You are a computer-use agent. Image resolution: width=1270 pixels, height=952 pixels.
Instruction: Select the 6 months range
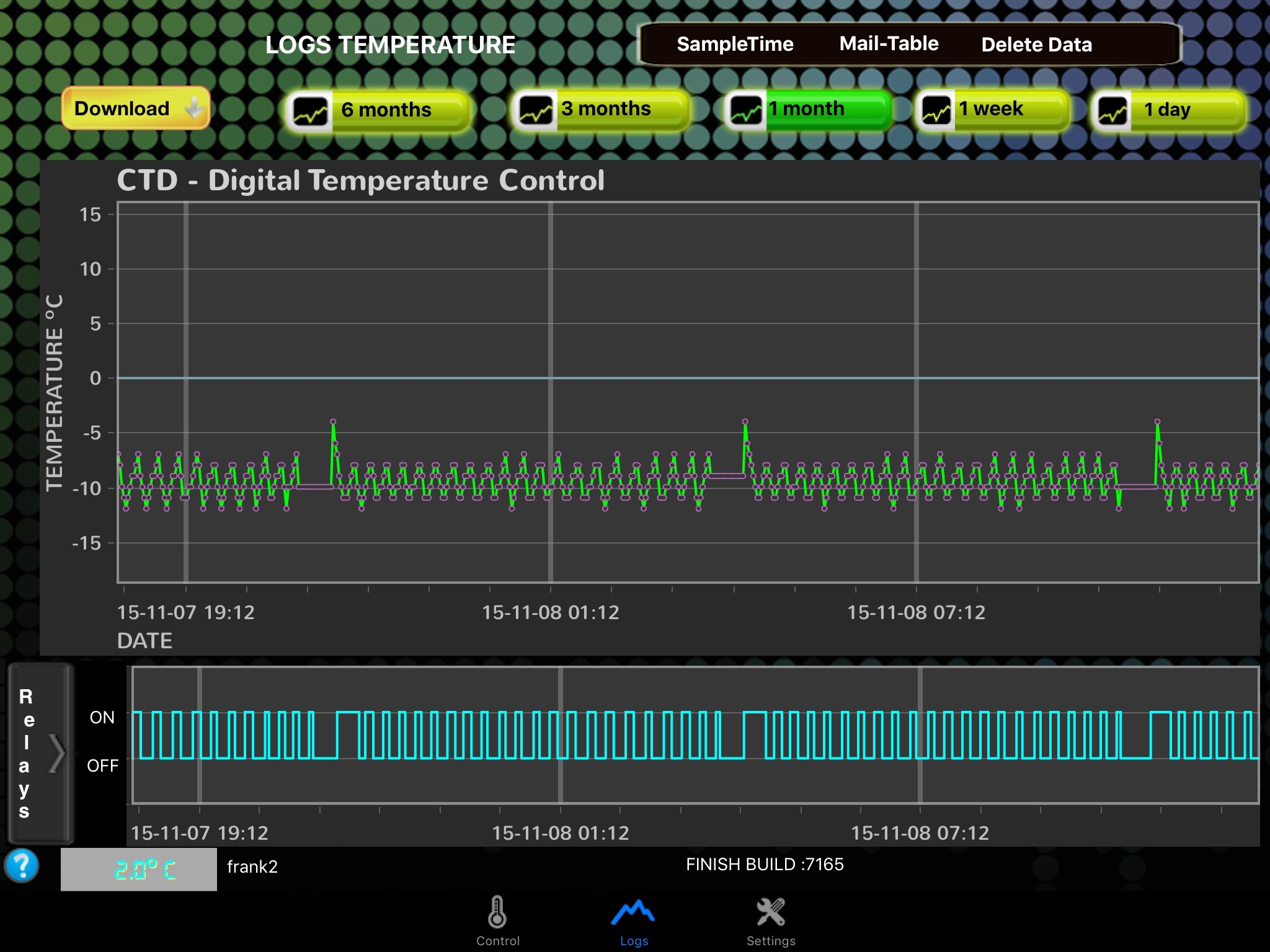378,110
